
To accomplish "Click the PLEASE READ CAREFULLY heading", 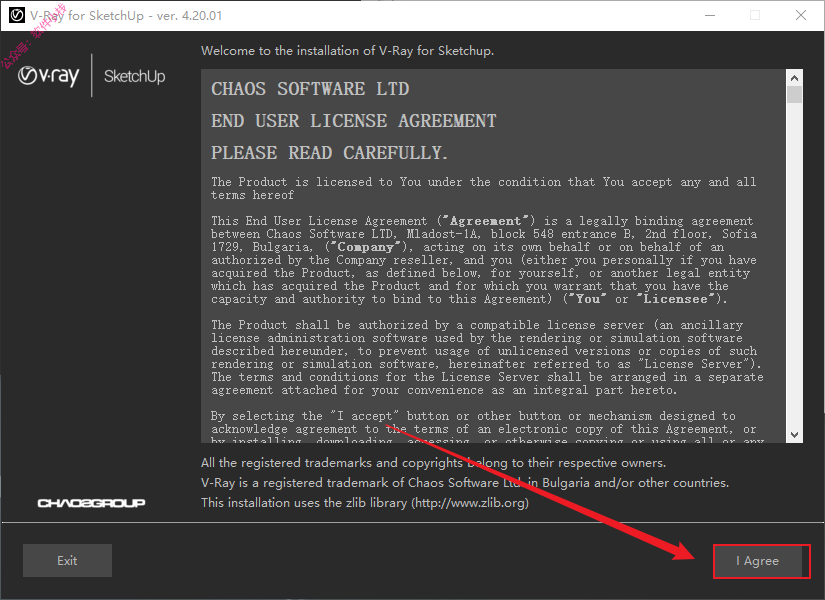I will tap(329, 153).
